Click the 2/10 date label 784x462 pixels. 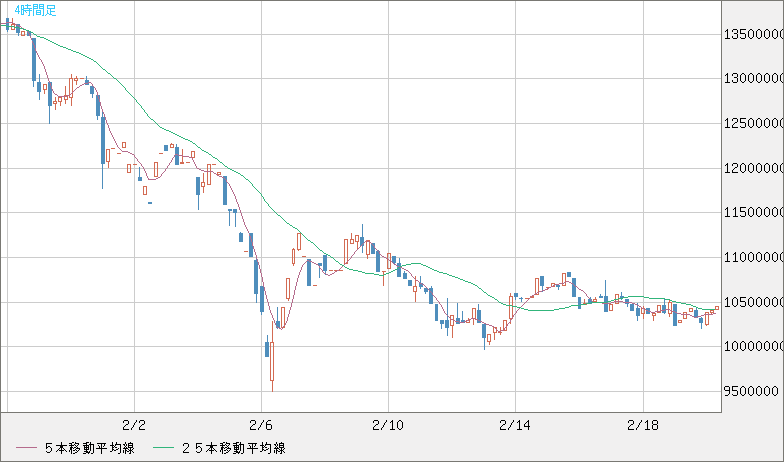pyautogui.click(x=388, y=426)
